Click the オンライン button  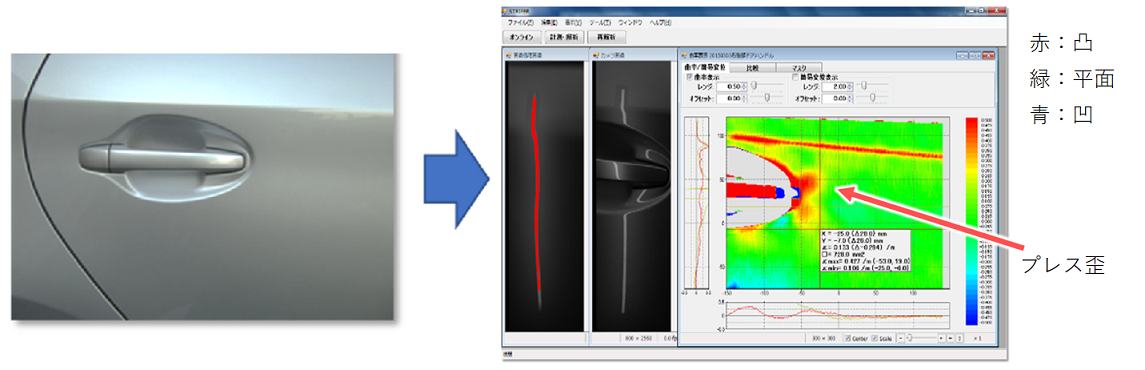(521, 36)
